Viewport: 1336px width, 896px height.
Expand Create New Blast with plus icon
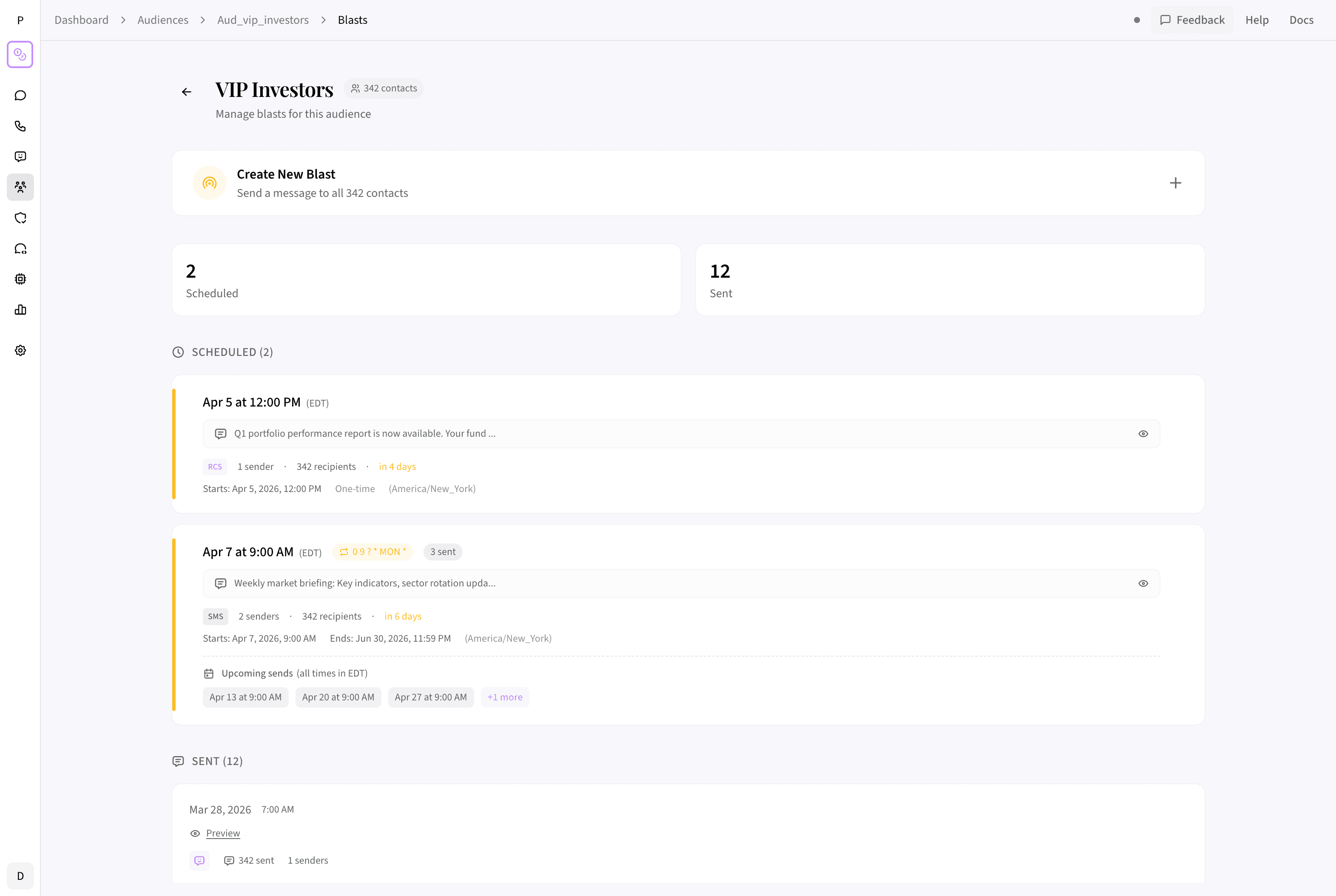click(x=1175, y=183)
